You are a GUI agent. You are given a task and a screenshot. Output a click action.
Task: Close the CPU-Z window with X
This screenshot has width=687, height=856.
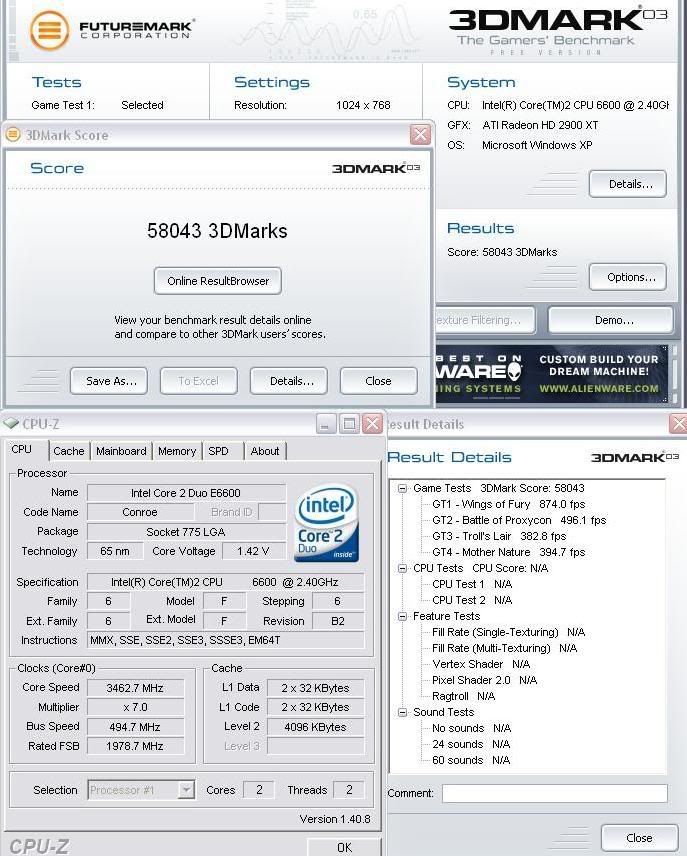[372, 424]
